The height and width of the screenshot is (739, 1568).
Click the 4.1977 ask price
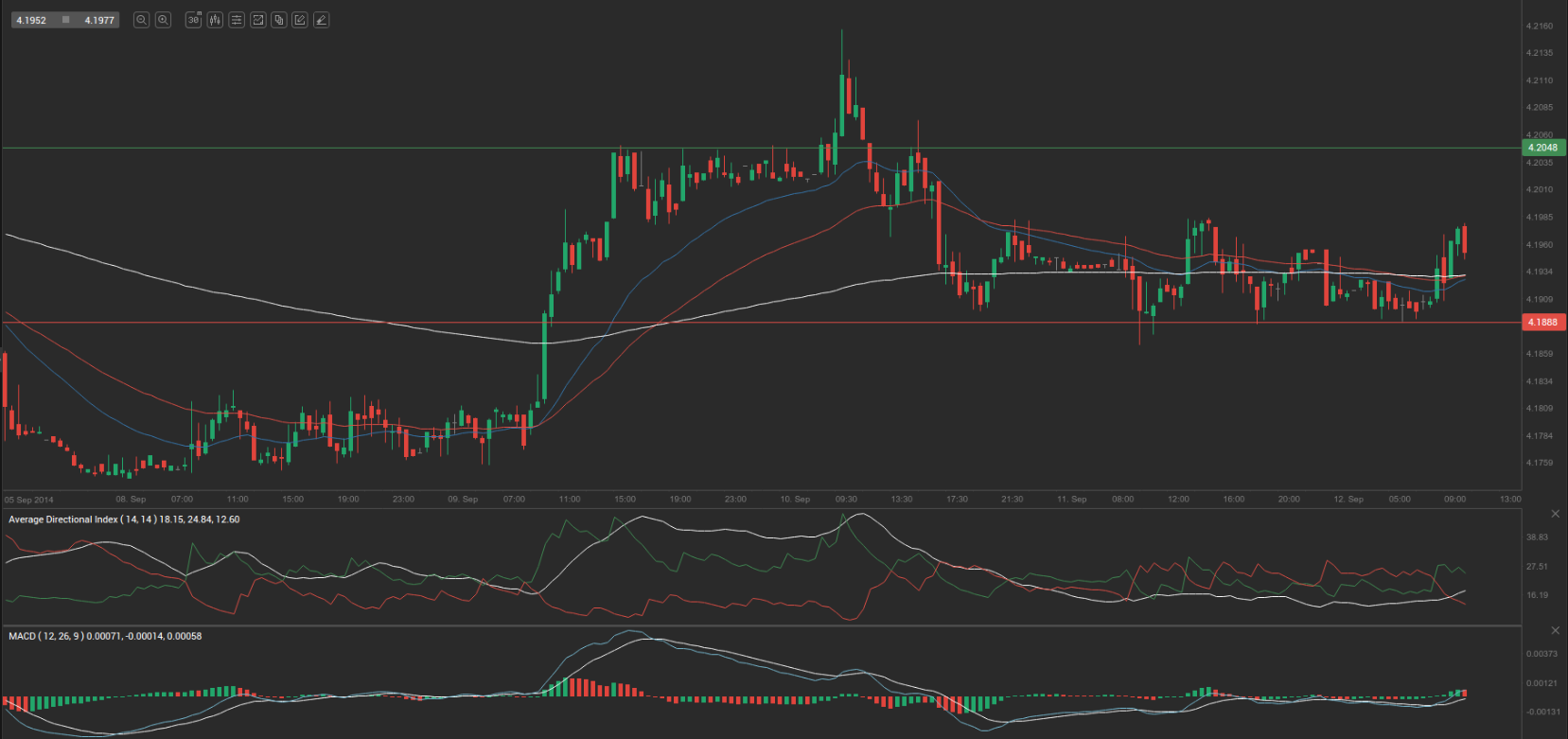(99, 20)
